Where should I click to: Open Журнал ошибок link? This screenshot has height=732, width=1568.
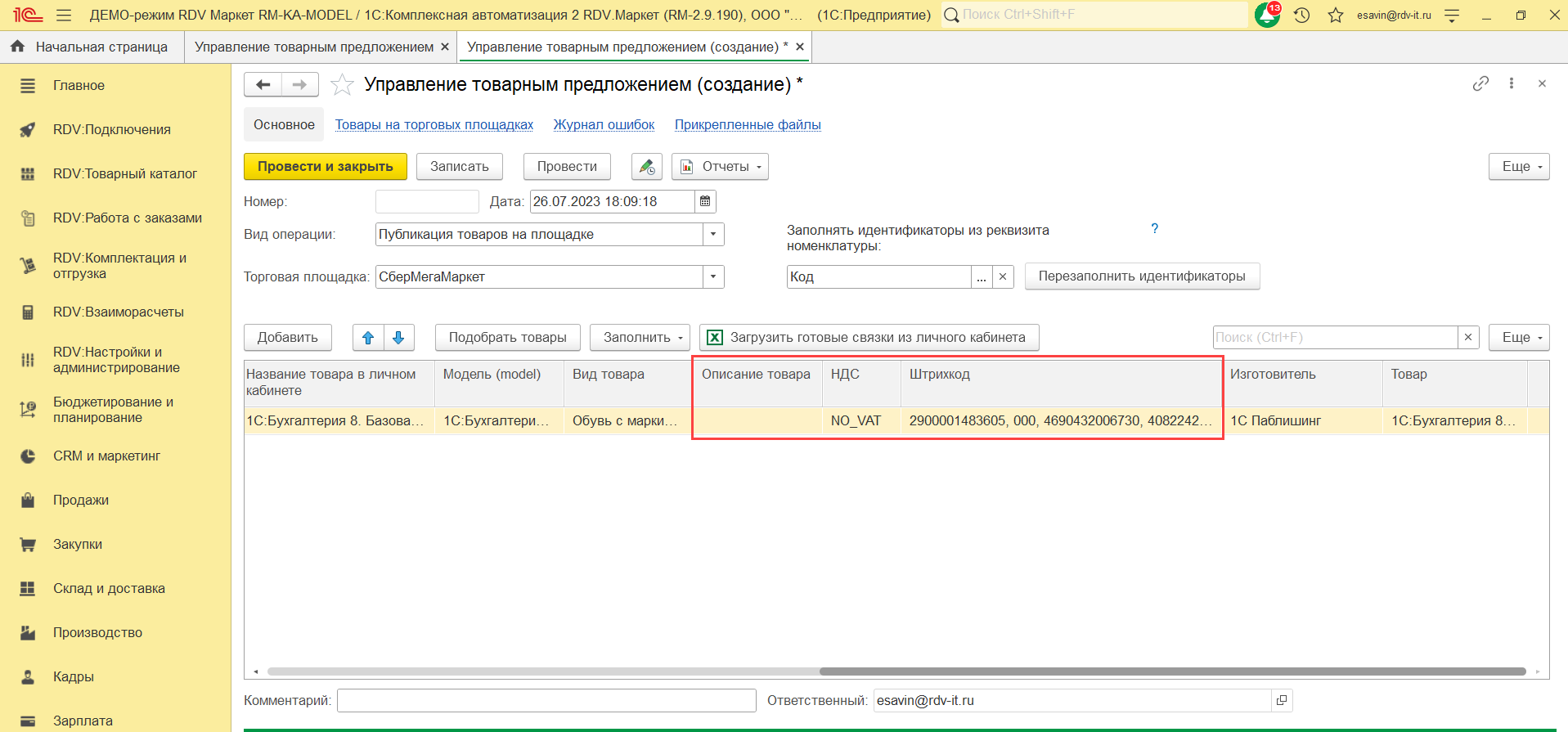[x=604, y=124]
